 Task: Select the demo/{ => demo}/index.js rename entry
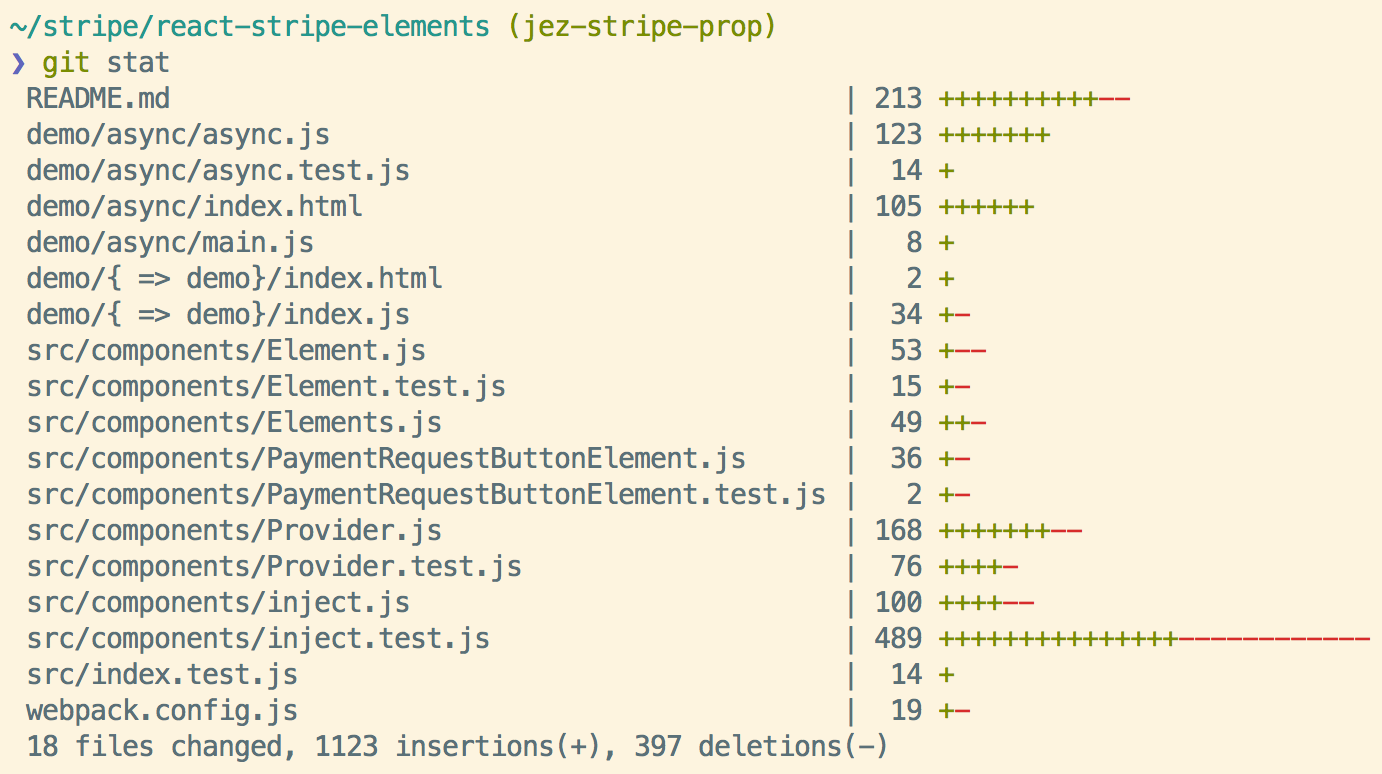click(x=218, y=315)
